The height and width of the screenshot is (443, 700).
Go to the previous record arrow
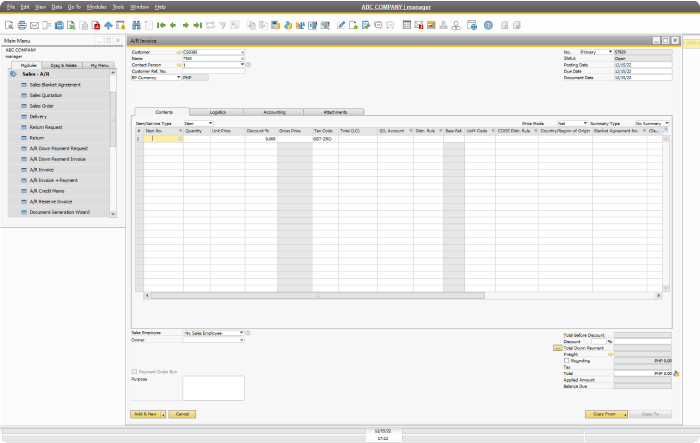[x=173, y=25]
